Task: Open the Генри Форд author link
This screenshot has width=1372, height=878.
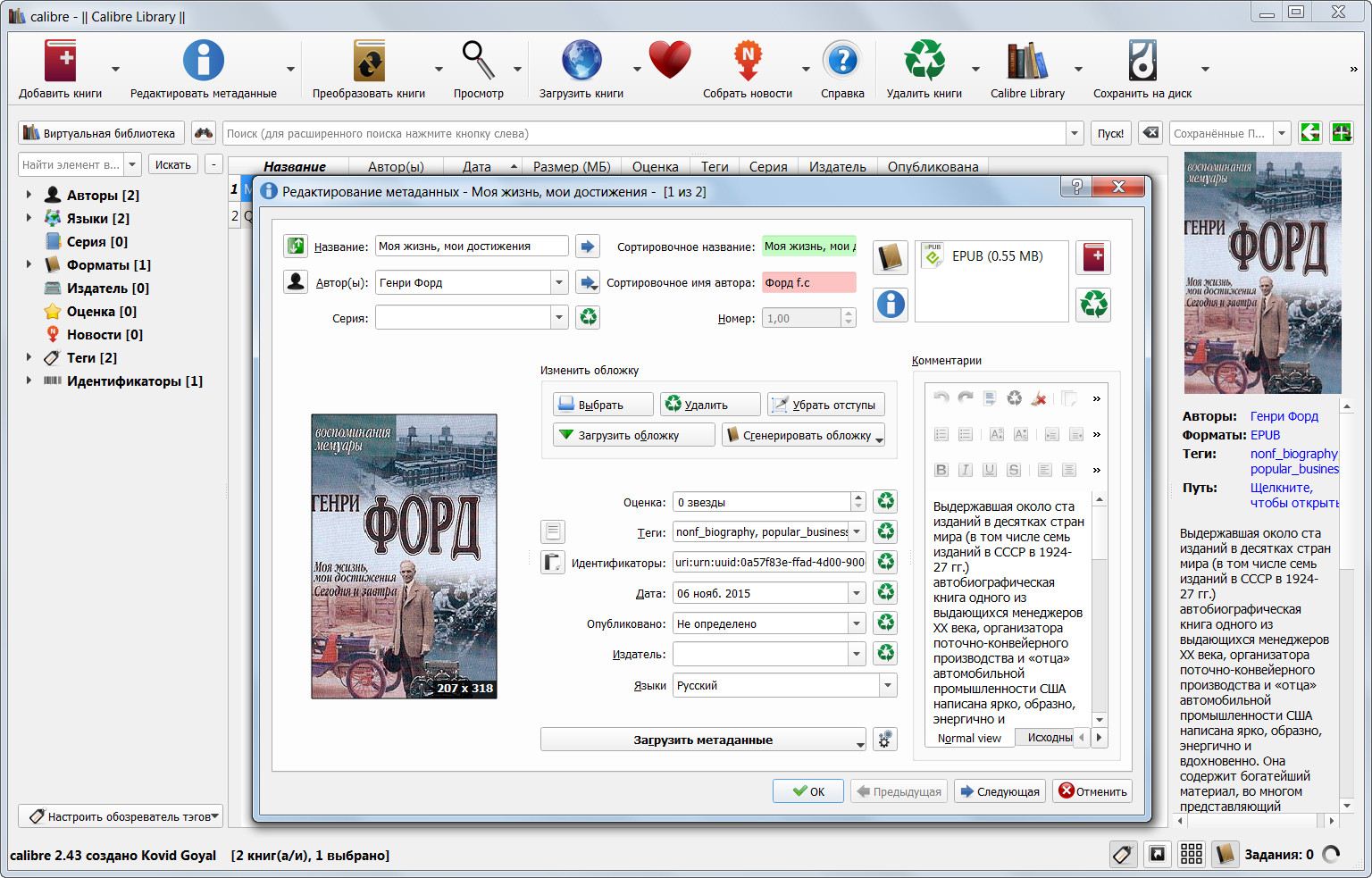Action: 1284,416
